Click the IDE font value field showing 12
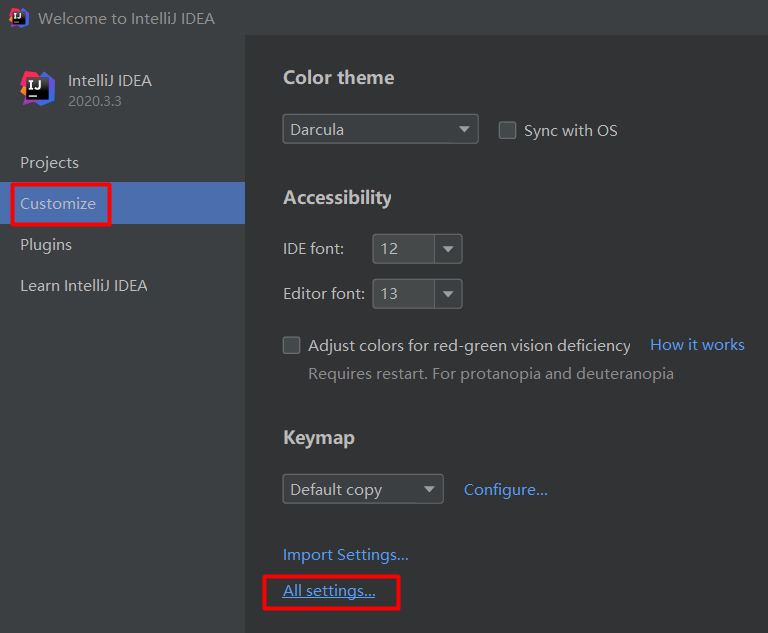The height and width of the screenshot is (633, 768). point(404,249)
